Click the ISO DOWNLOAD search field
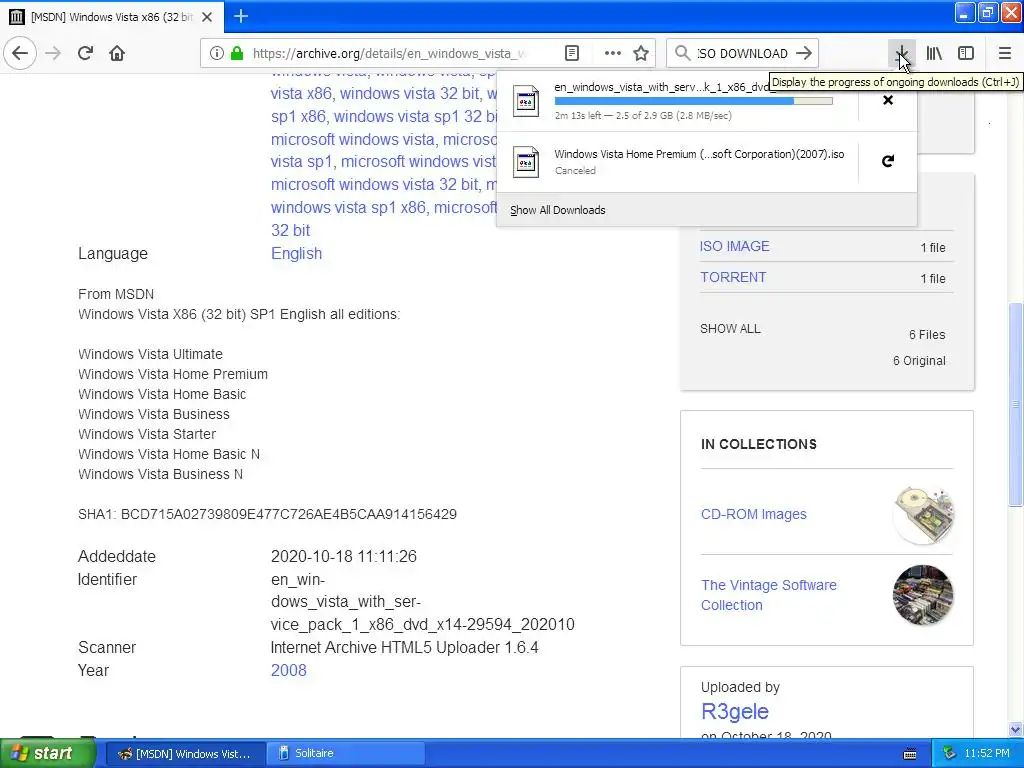The height and width of the screenshot is (768, 1024). click(743, 53)
